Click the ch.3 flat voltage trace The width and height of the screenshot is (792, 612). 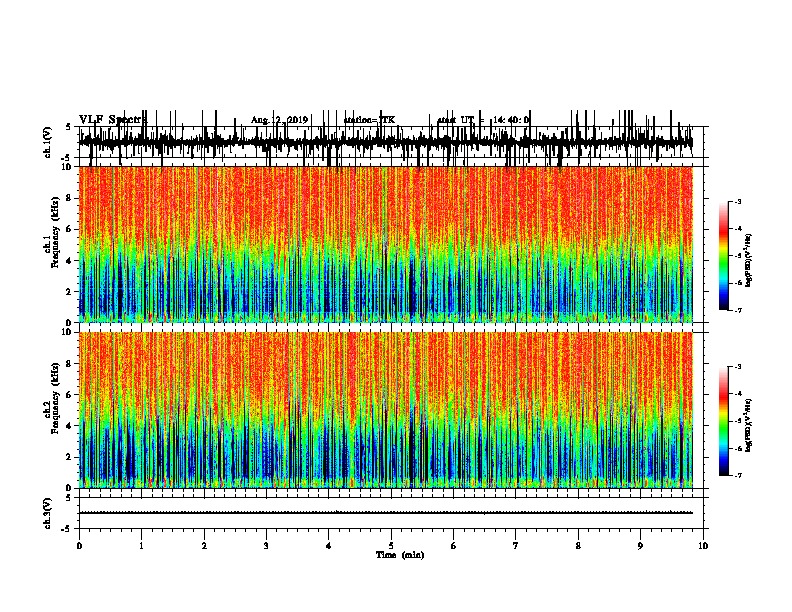386,513
